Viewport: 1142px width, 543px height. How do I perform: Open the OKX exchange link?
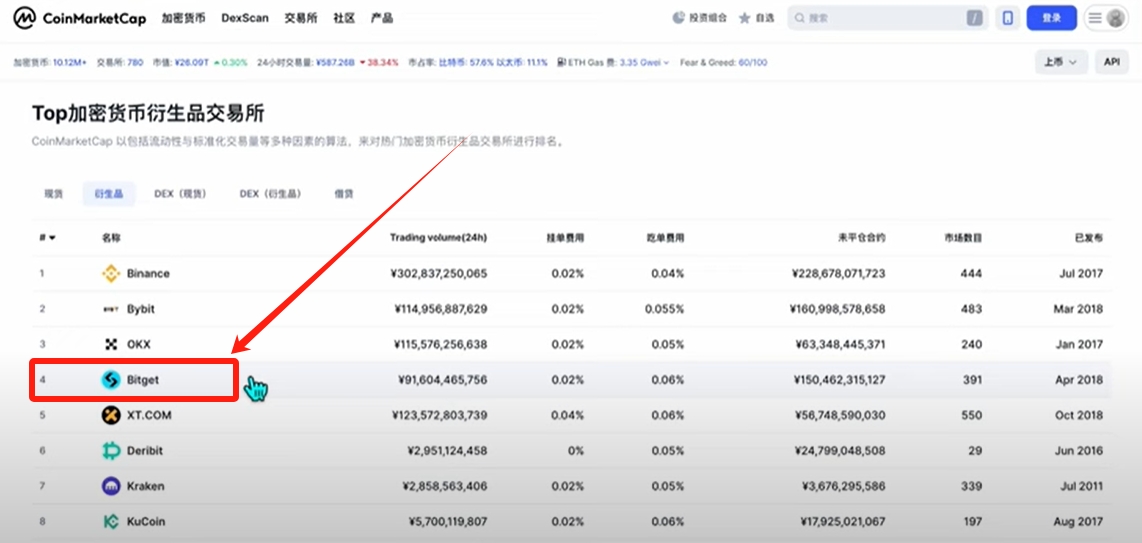click(x=138, y=344)
